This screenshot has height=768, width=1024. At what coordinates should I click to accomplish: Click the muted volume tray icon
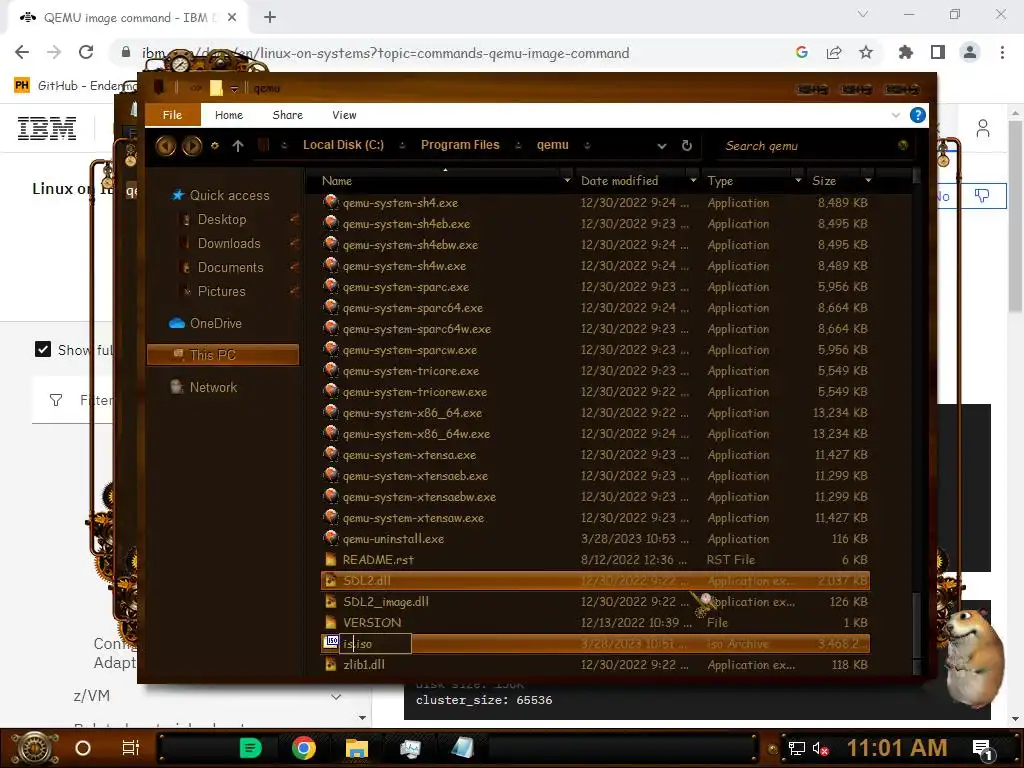(x=821, y=748)
